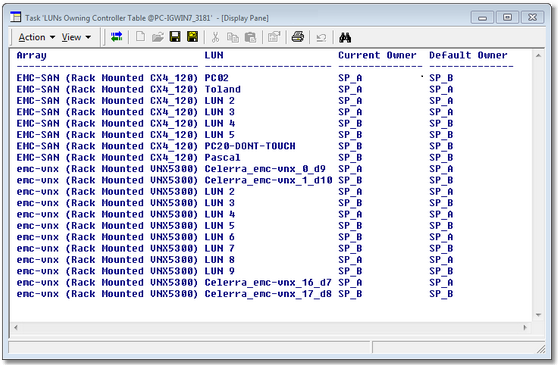Click array name in Celerra_emc-vnx_17_d8 row

point(107,294)
